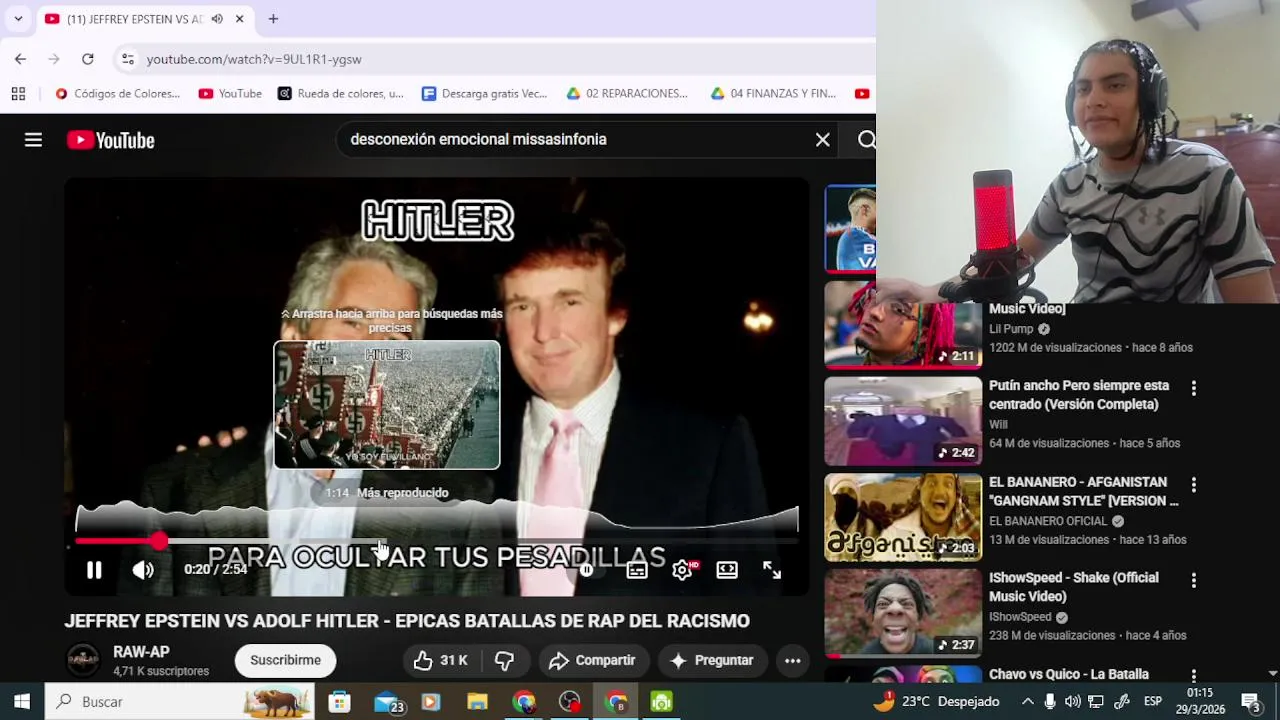Mute the video volume speaker
The height and width of the screenshot is (720, 1280).
pyautogui.click(x=143, y=569)
